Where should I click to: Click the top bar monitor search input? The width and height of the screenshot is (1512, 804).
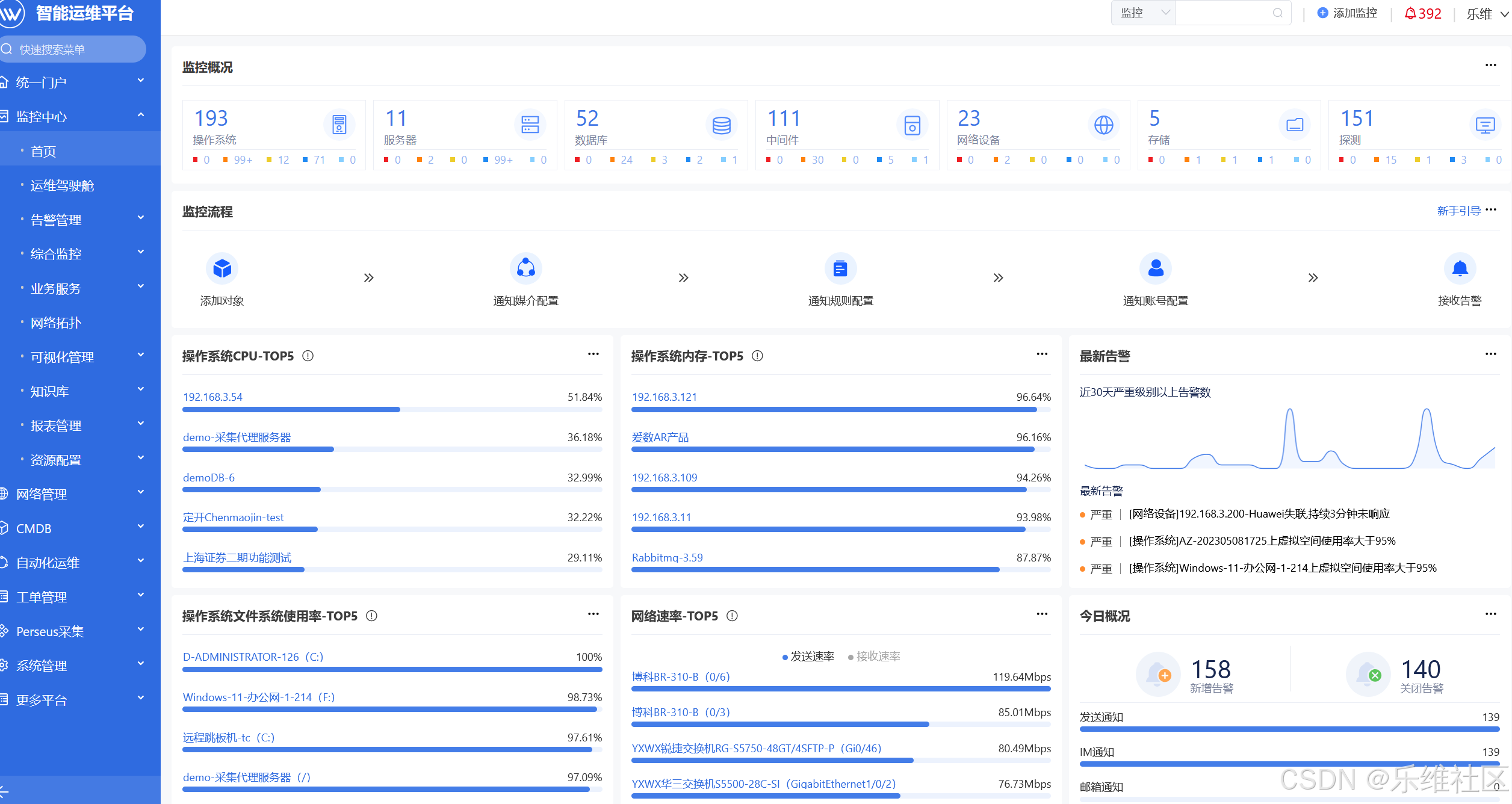point(1232,13)
